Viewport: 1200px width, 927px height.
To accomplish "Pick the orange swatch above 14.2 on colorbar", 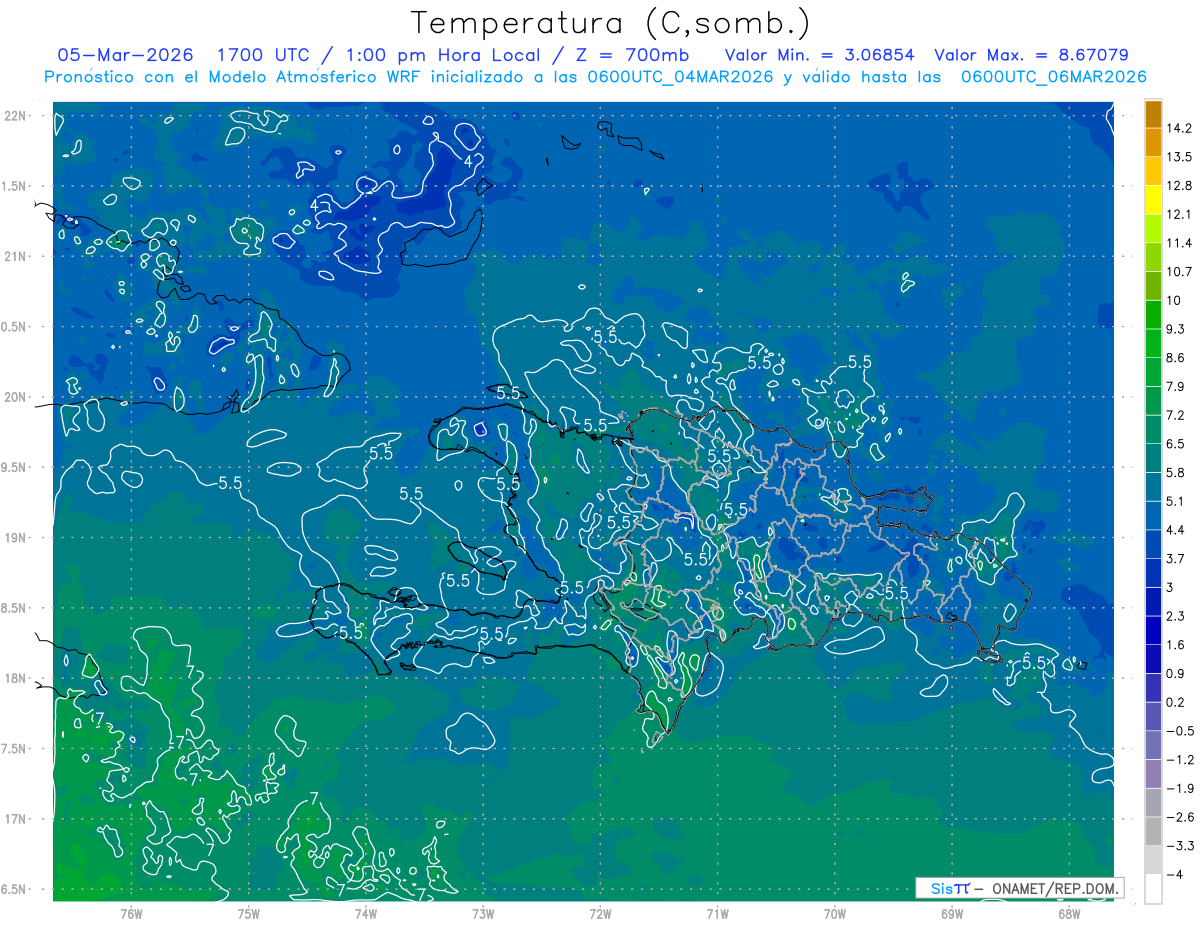I will [x=1153, y=115].
